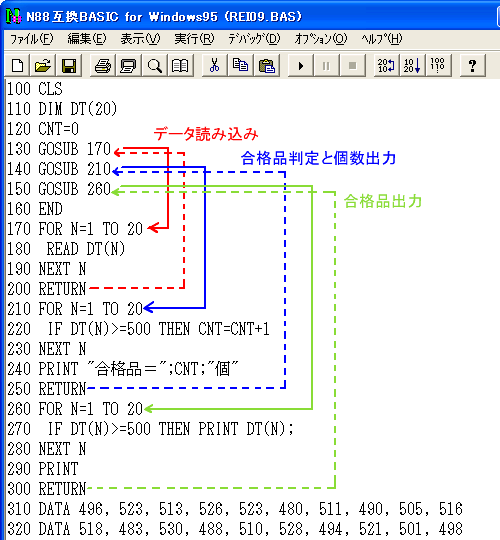Image resolution: width=500 pixels, height=540 pixels.
Task: Click the window title 'N88互換BASIC for Windows95'
Action: coord(122,17)
